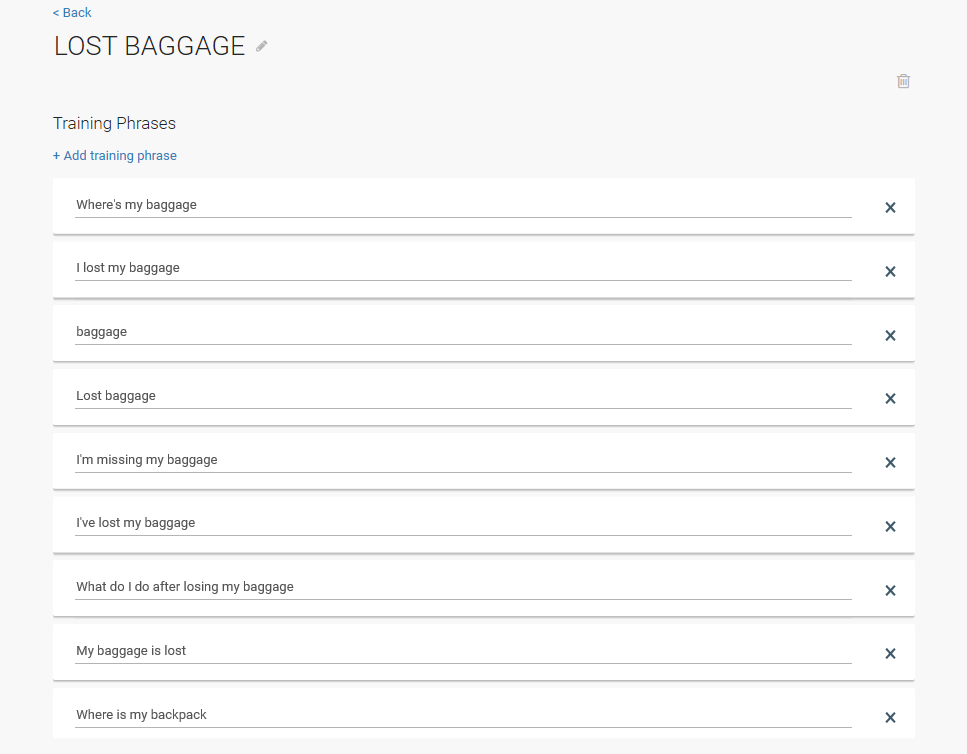The height and width of the screenshot is (754, 967).
Task: Delete the "My baggage is lost" phrase
Action: click(x=890, y=654)
